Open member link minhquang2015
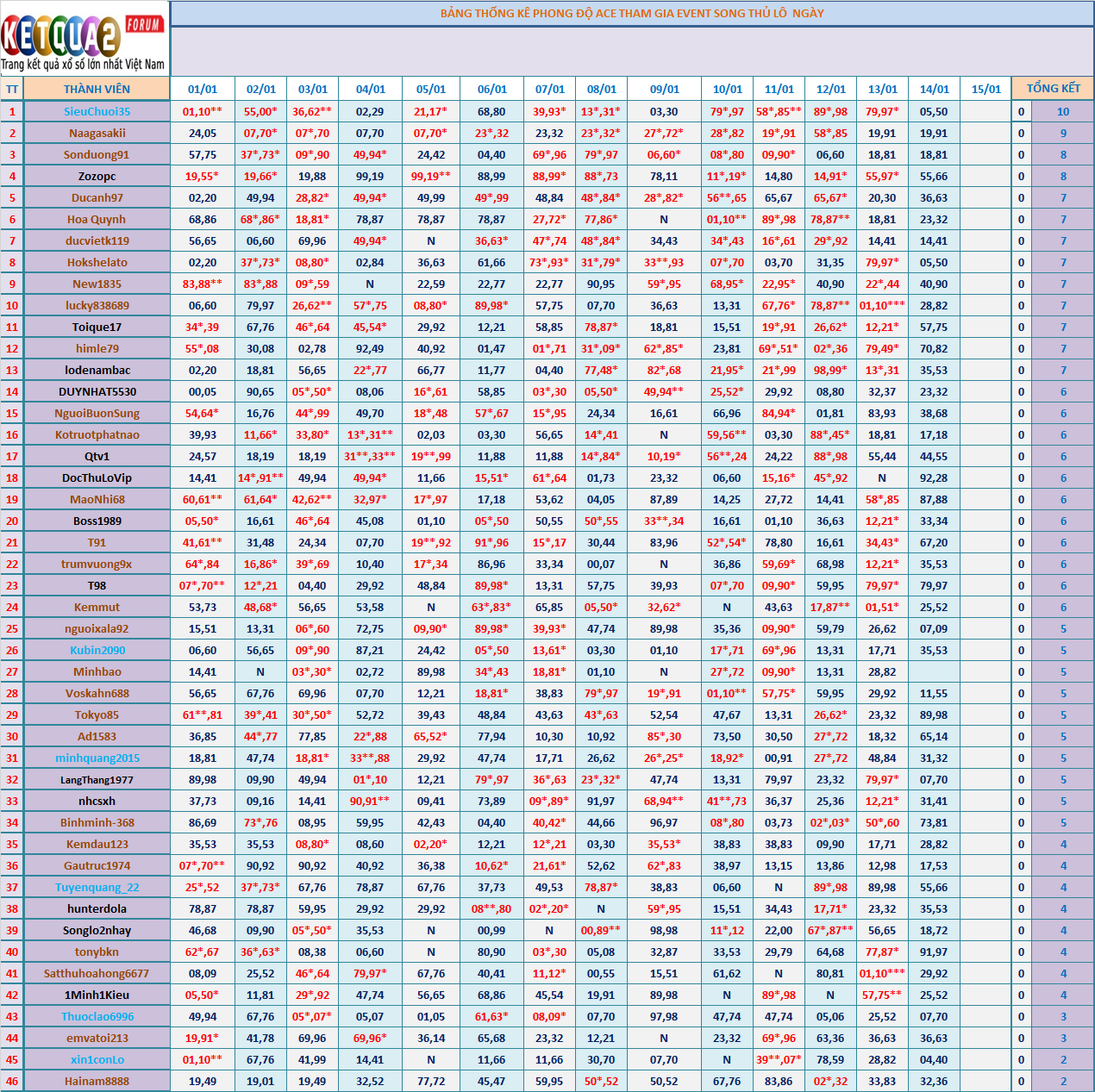1095x1092 pixels. click(x=97, y=758)
